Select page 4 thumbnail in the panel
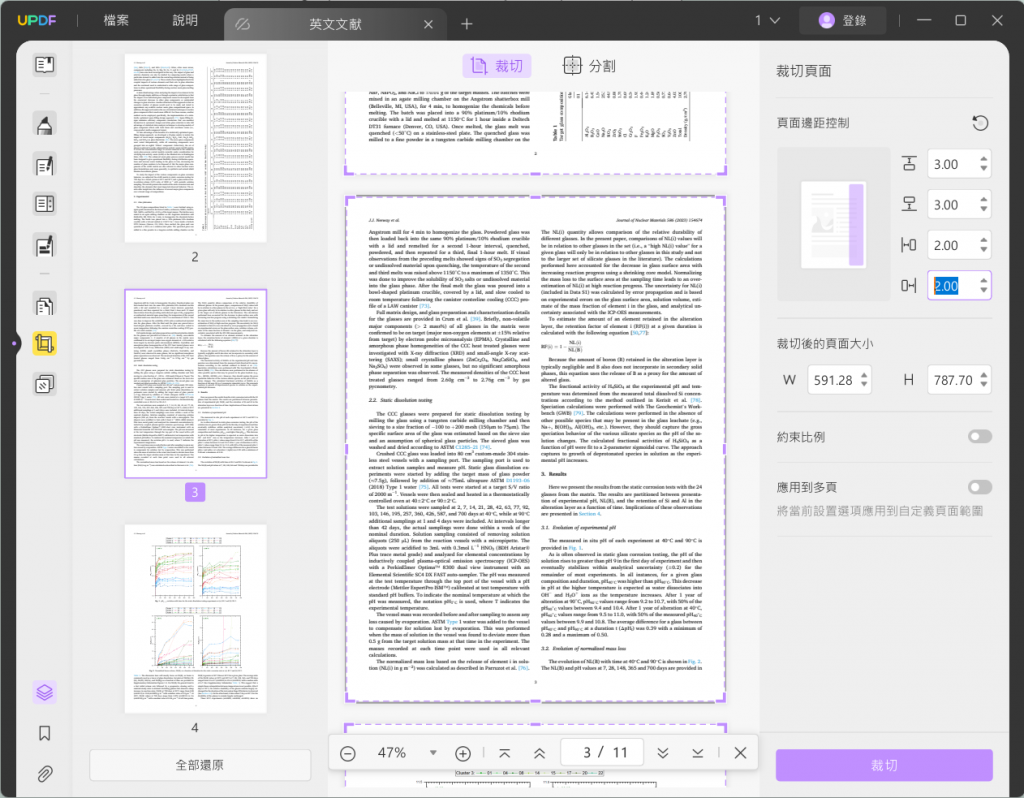Screen dimensions: 1024x798 (195, 614)
